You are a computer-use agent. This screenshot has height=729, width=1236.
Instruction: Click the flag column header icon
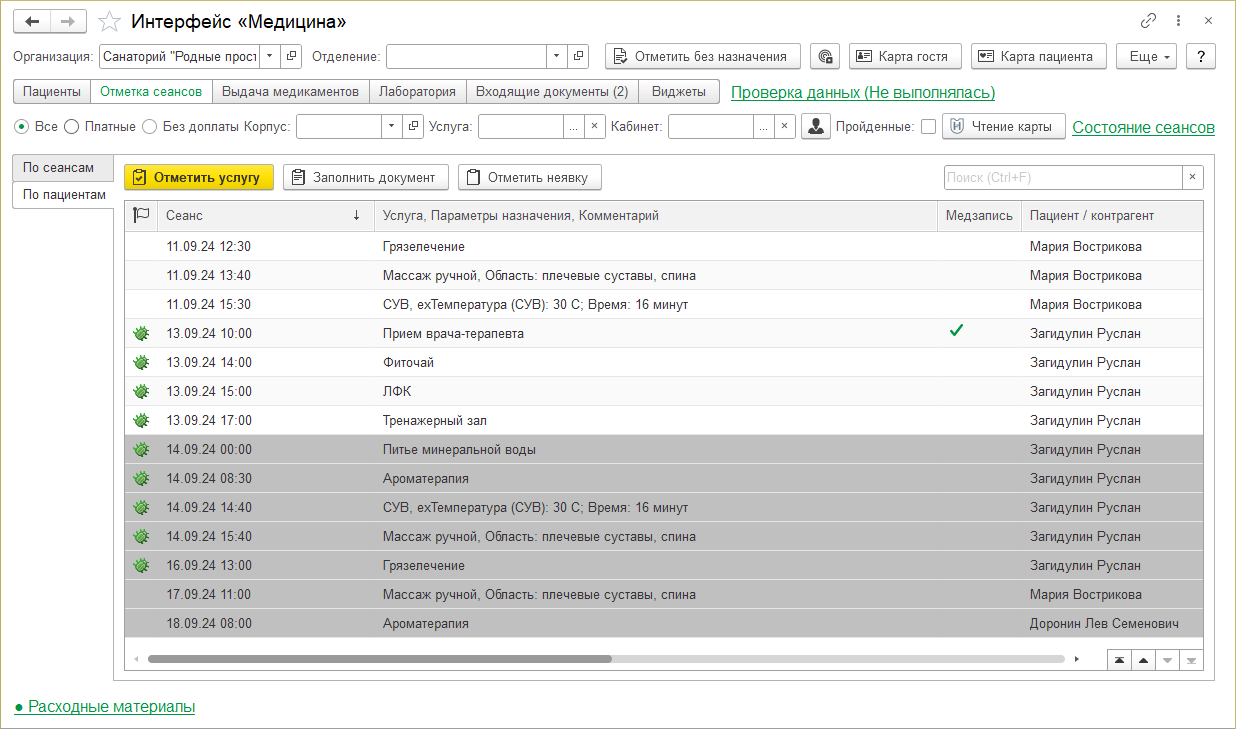click(x=141, y=215)
